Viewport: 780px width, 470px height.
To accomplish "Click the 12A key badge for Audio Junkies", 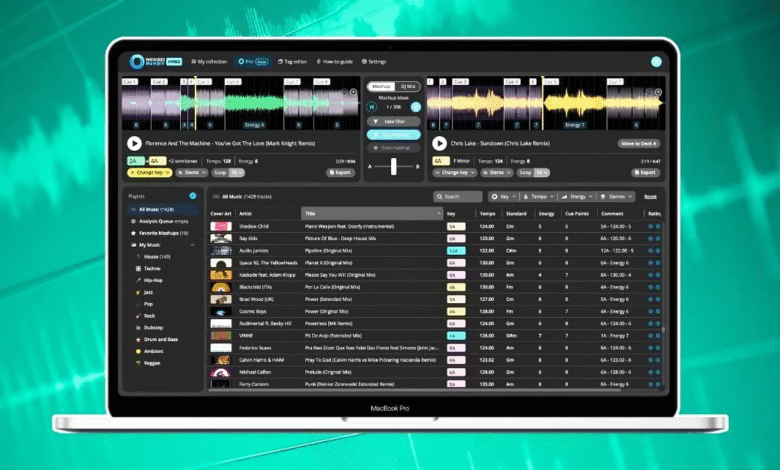I will pyautogui.click(x=456, y=251).
